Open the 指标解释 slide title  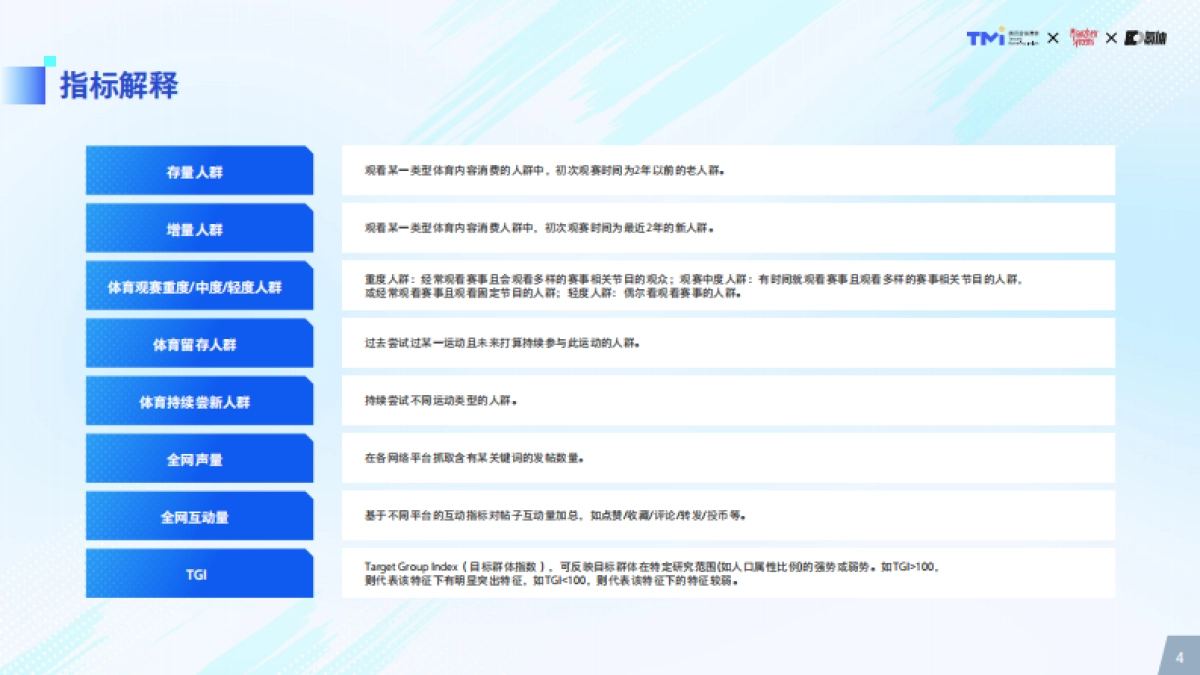(118, 87)
